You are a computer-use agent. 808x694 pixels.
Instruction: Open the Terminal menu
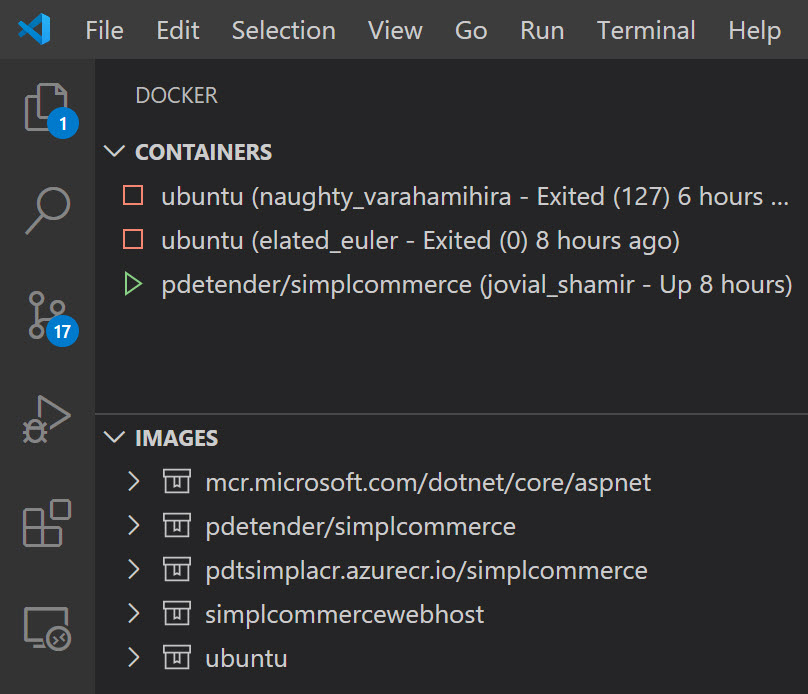point(645,30)
